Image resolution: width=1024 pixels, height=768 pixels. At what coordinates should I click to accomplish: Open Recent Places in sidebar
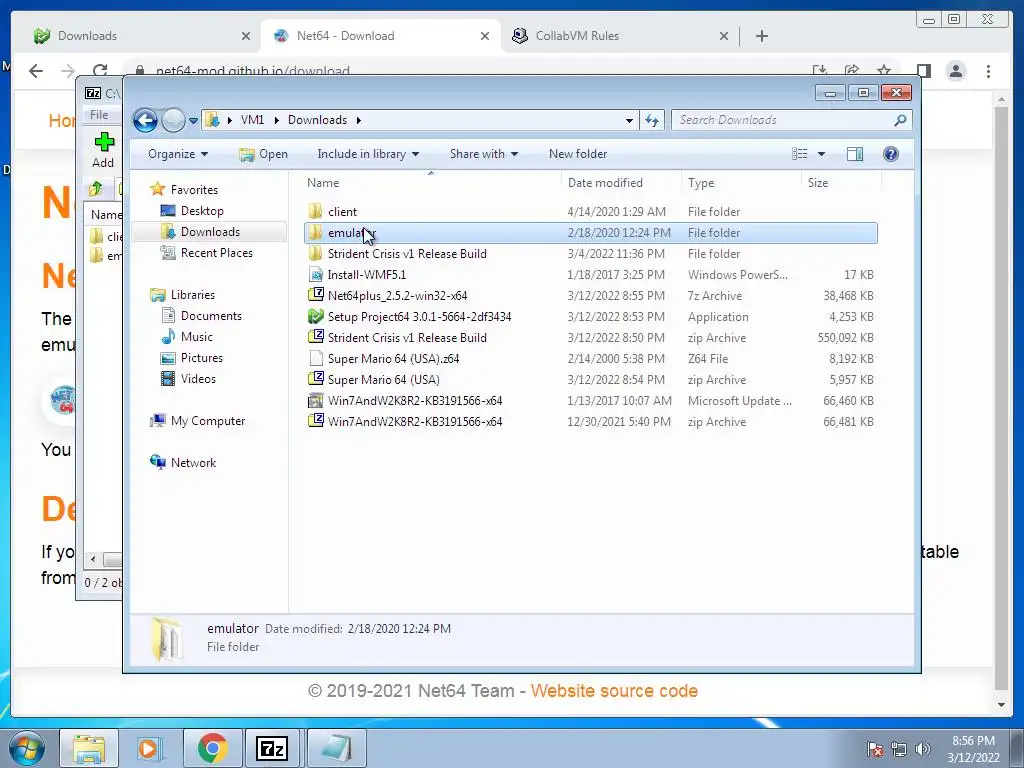coord(216,253)
